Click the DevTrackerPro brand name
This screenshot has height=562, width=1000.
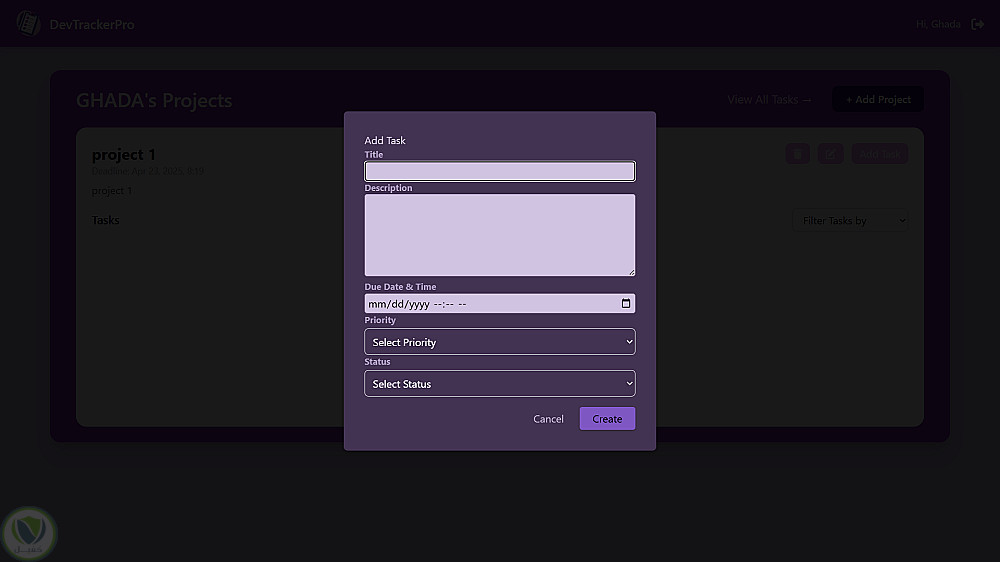[x=92, y=25]
